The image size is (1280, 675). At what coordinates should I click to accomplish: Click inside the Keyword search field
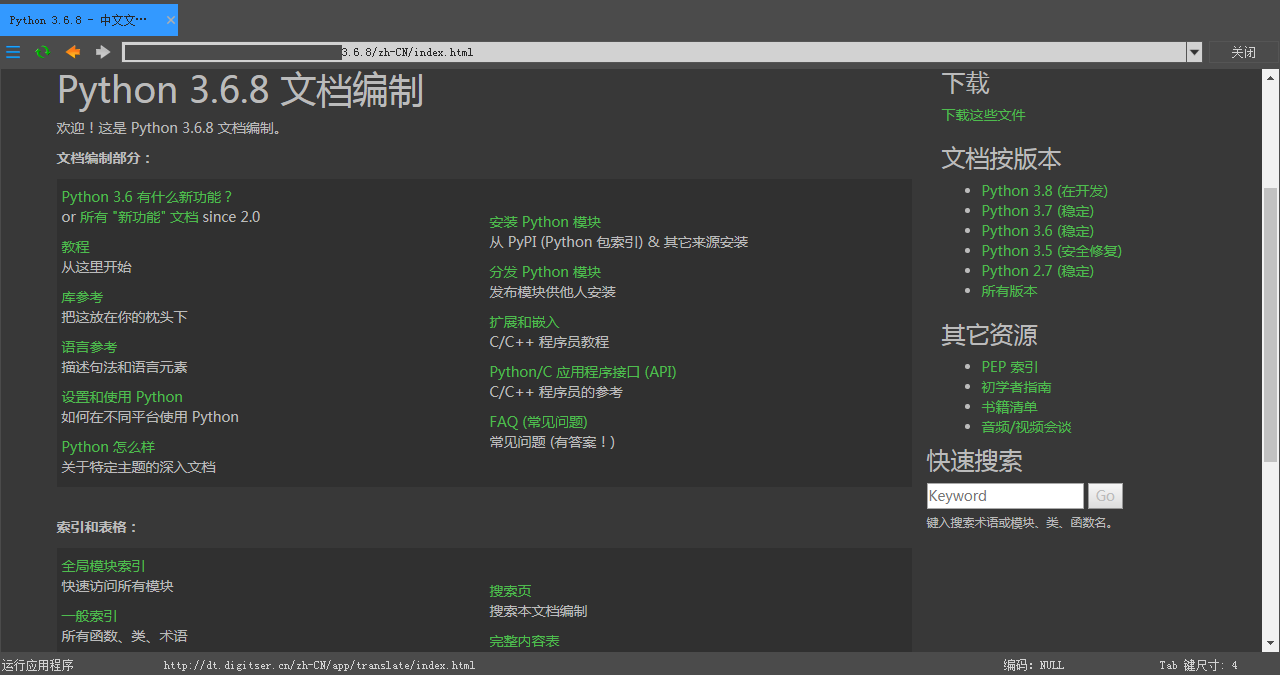click(1004, 495)
